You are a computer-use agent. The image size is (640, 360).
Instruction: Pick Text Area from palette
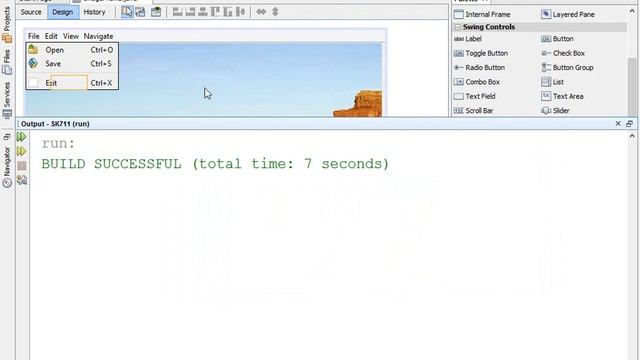(562, 96)
